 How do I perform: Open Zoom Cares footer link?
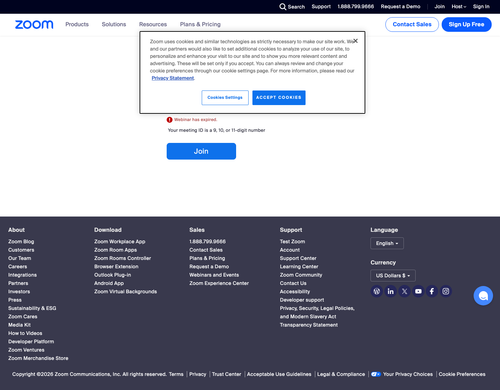tap(23, 317)
